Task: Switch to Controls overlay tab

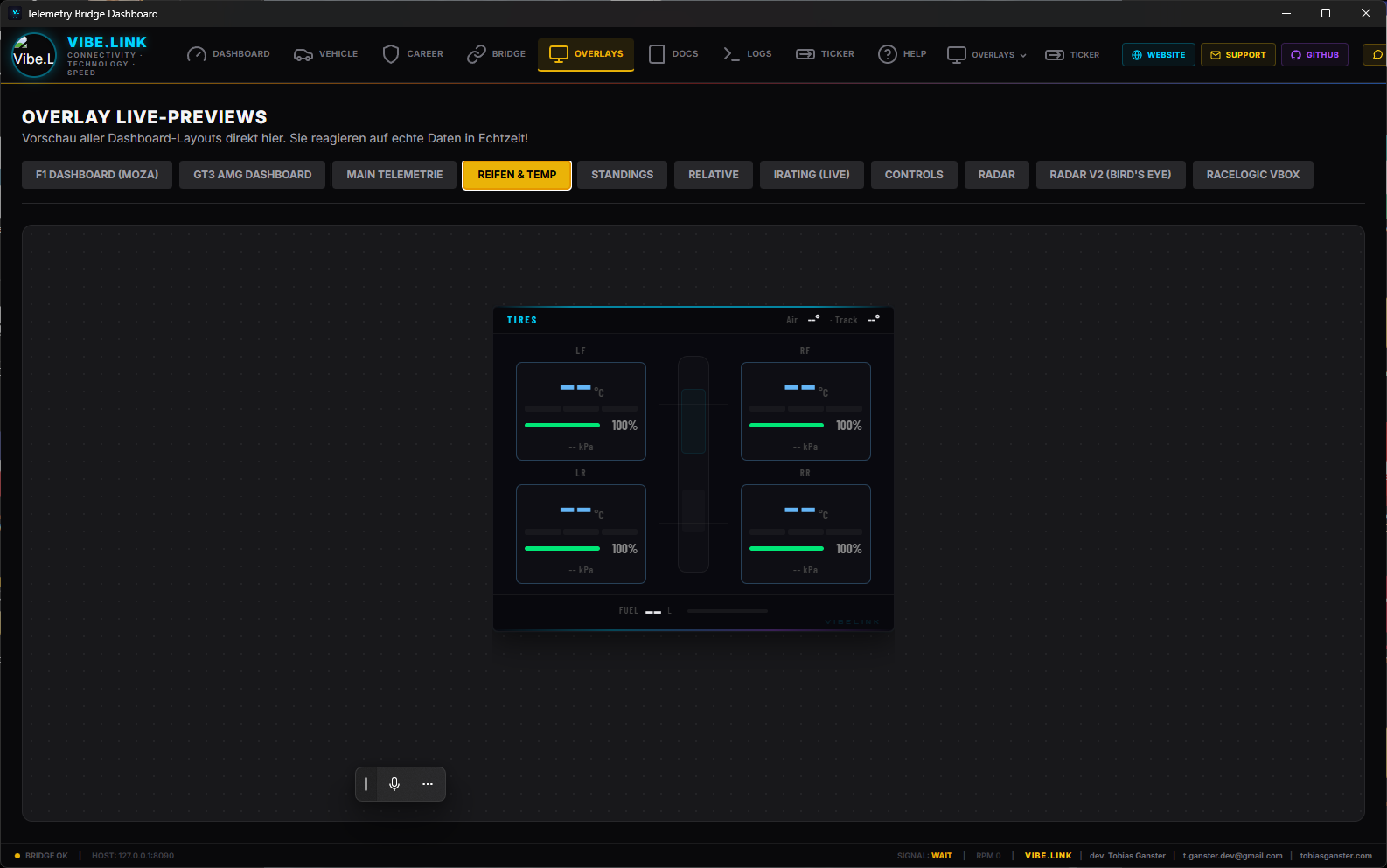Action: click(914, 175)
